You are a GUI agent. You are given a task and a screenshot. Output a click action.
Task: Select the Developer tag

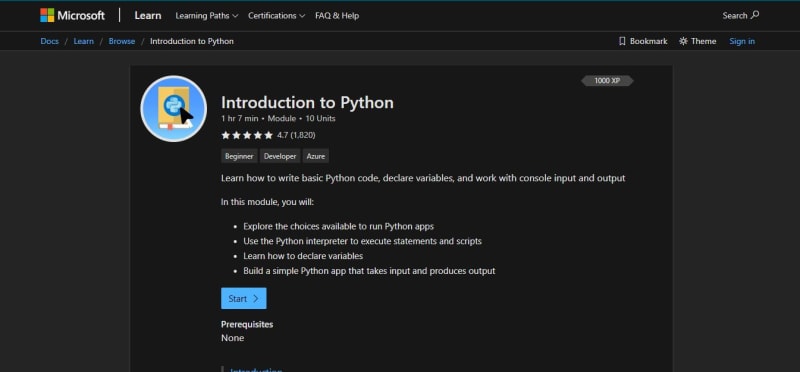pyautogui.click(x=280, y=156)
